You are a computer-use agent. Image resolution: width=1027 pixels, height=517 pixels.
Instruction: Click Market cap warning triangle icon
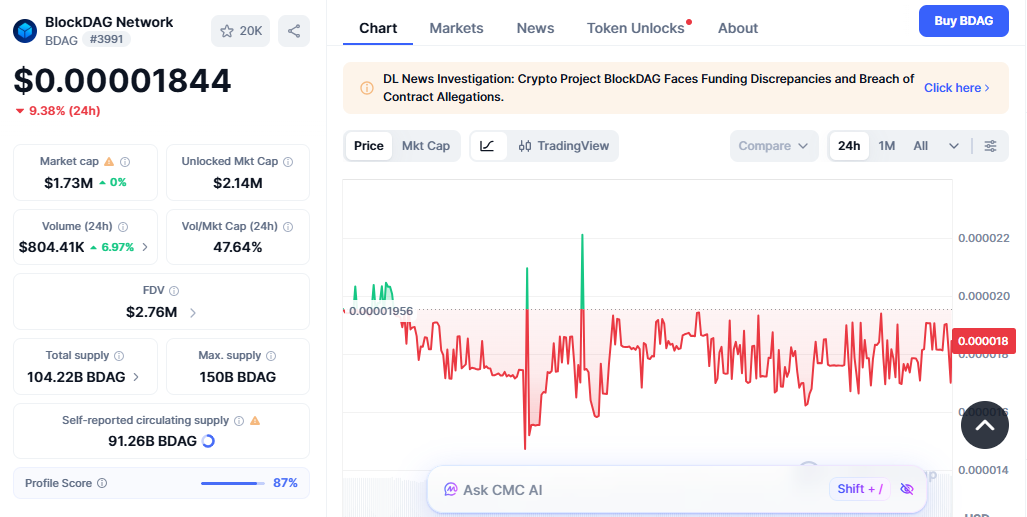click(x=109, y=161)
